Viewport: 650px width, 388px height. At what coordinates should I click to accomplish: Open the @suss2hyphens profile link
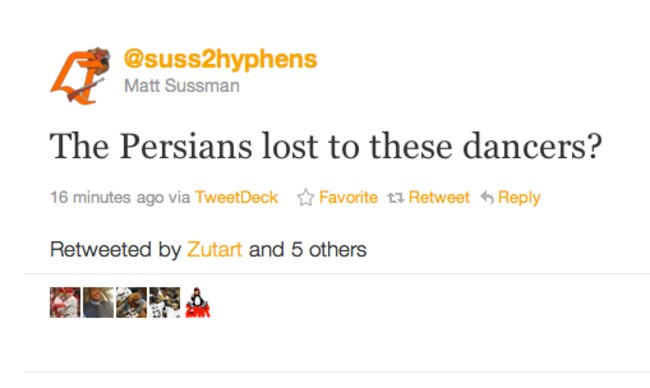221,59
